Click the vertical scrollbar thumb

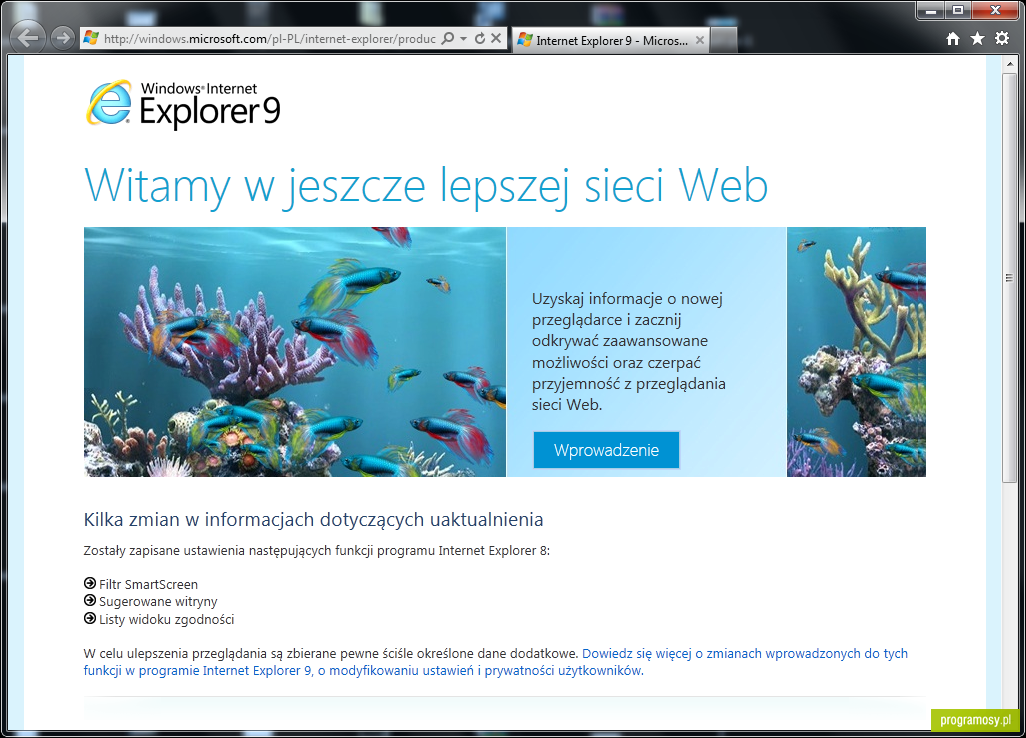[x=1009, y=278]
